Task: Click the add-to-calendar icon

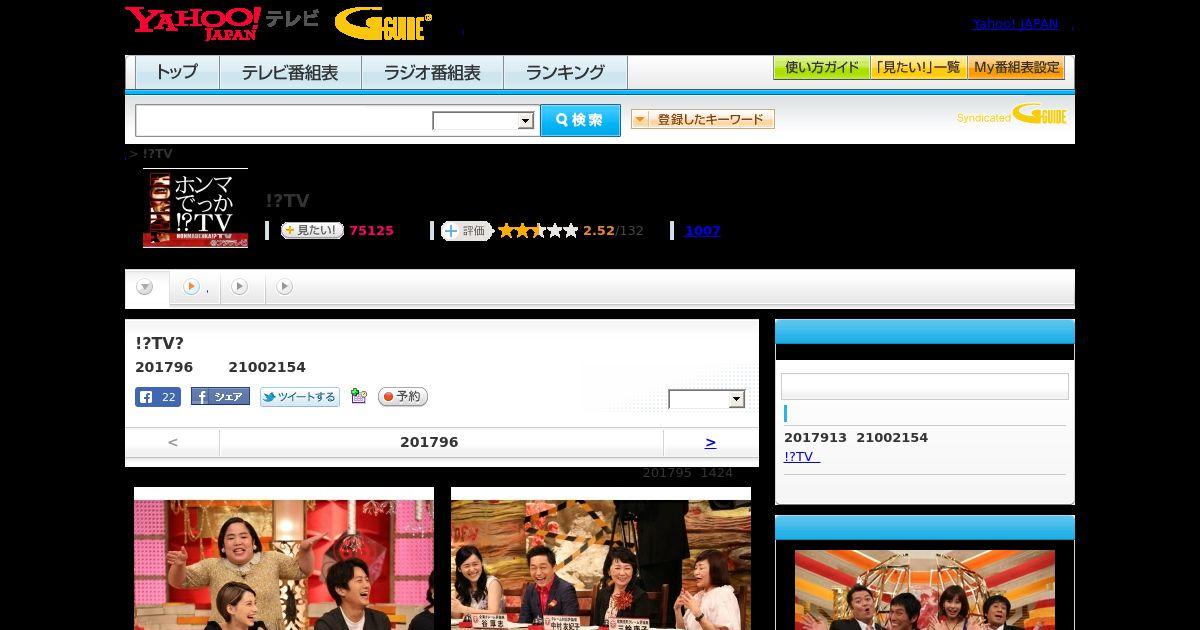Action: point(358,397)
